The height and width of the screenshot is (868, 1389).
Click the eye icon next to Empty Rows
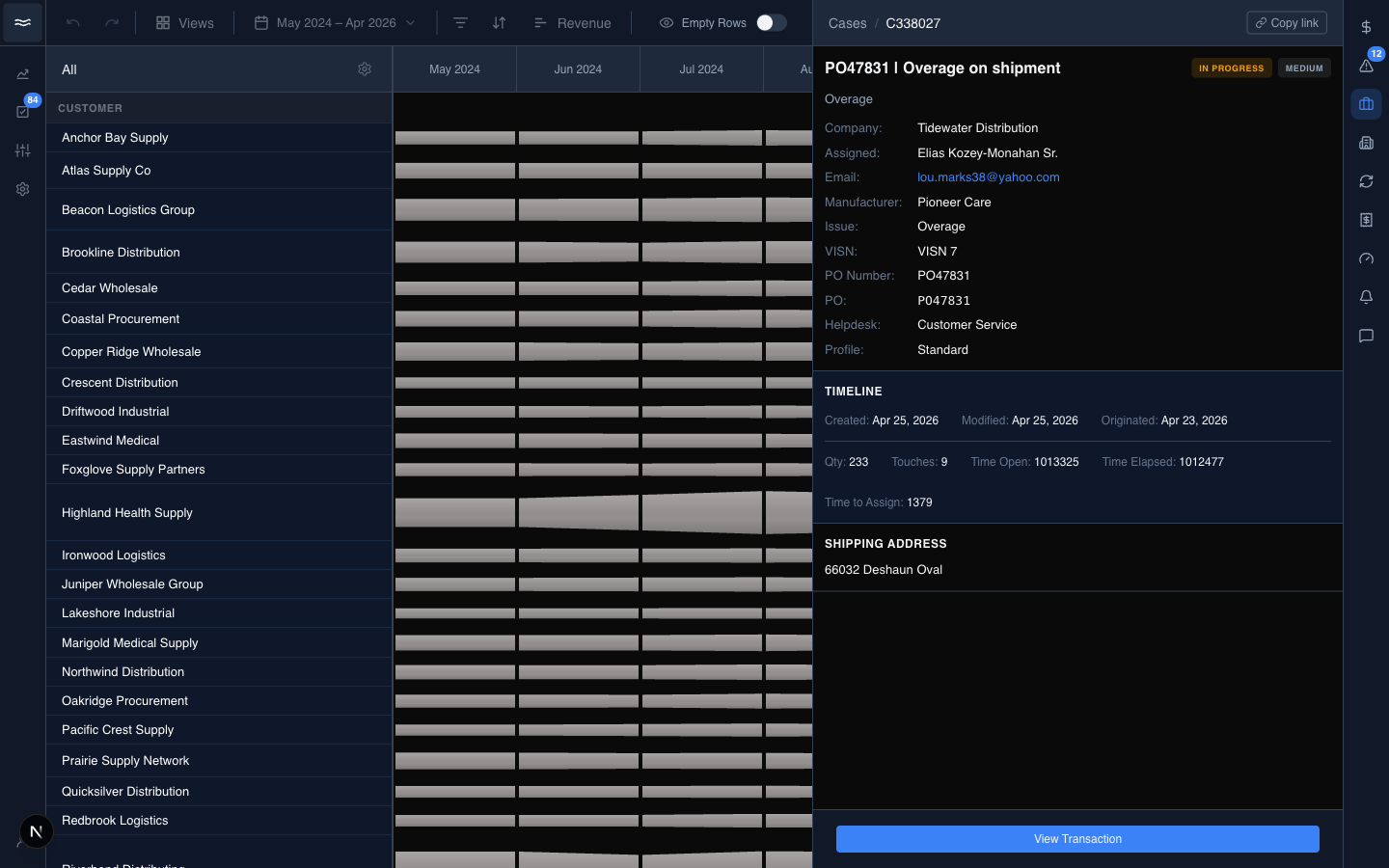click(667, 23)
